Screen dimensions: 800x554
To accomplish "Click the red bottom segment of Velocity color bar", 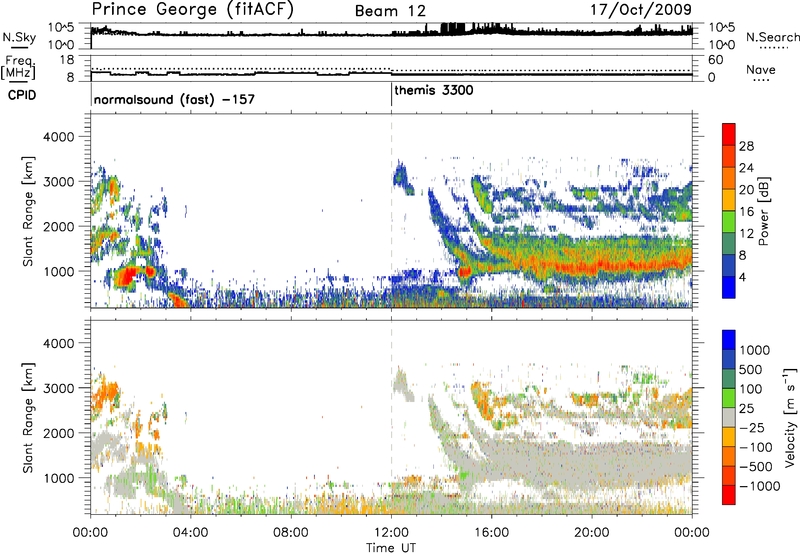I will 729,495.
